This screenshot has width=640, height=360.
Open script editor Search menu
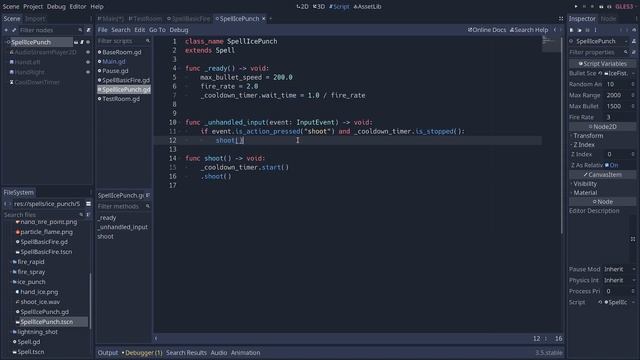click(x=121, y=30)
